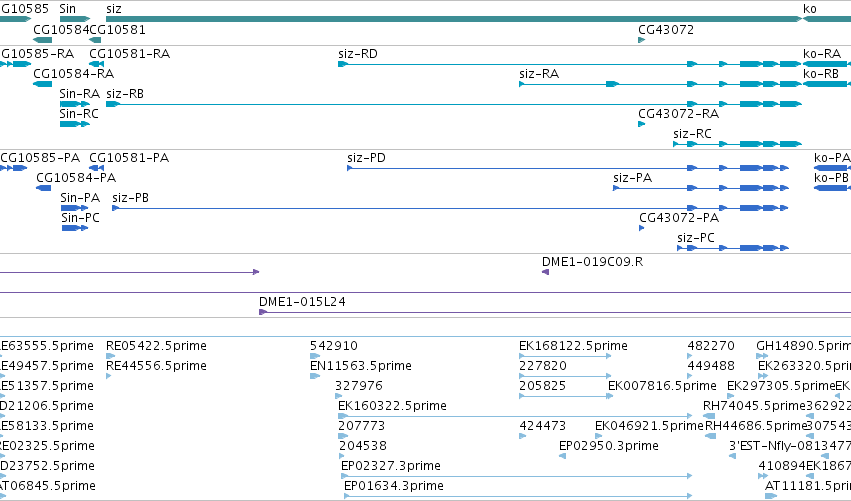Click the 410894 EST label
This screenshot has height=501, width=851.
(782, 466)
